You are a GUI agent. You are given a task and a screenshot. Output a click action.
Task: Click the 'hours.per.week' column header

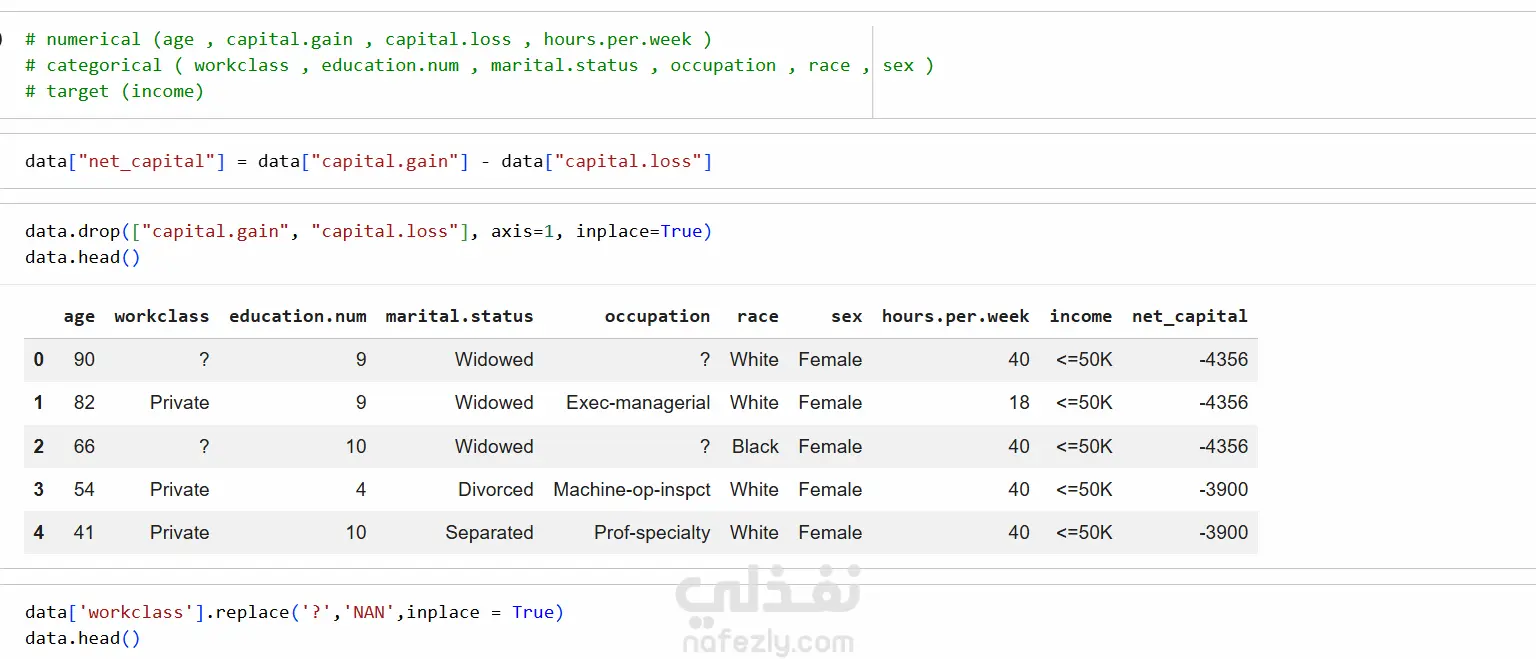pyautogui.click(x=955, y=316)
